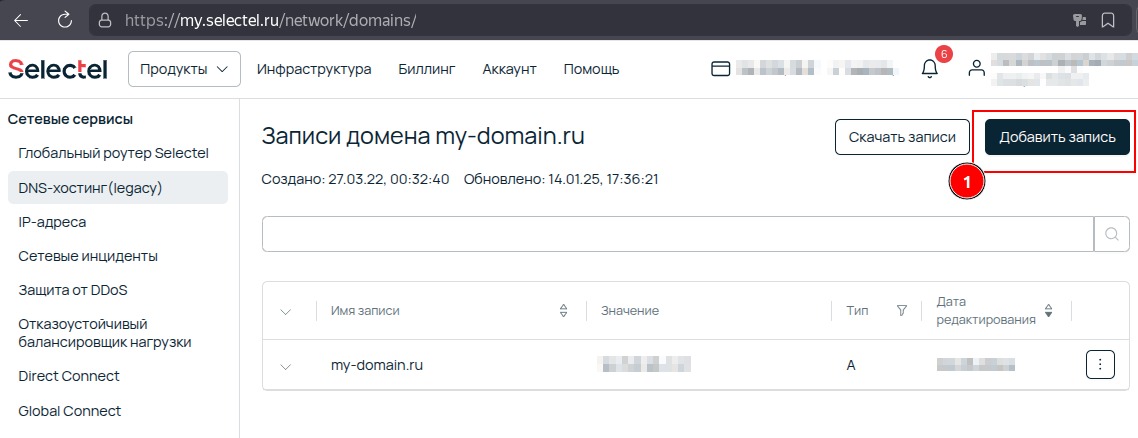
Task: Sort records by Имя записи
Action: click(563, 311)
